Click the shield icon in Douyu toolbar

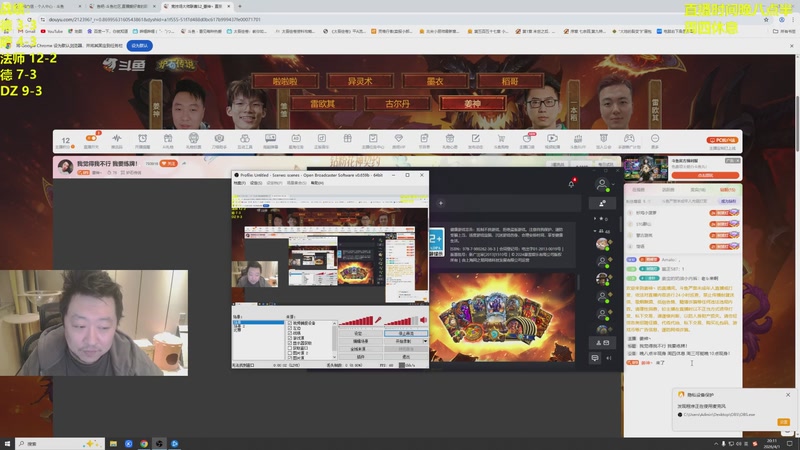[604, 138]
